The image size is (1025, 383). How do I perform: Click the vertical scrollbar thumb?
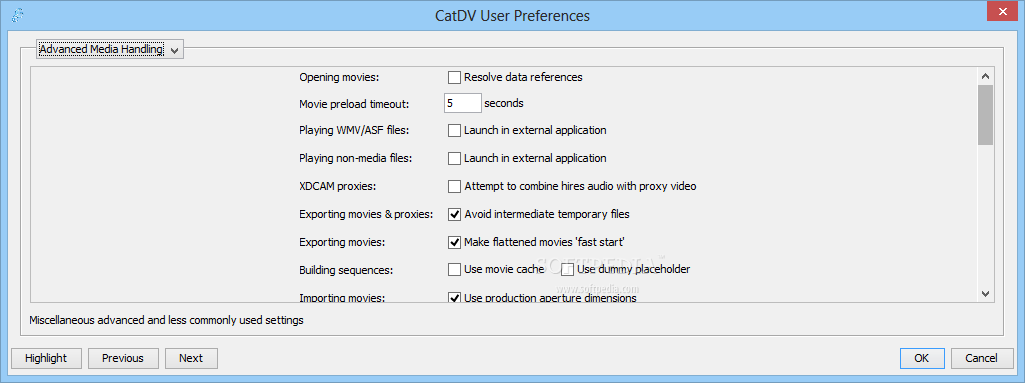[x=985, y=114]
